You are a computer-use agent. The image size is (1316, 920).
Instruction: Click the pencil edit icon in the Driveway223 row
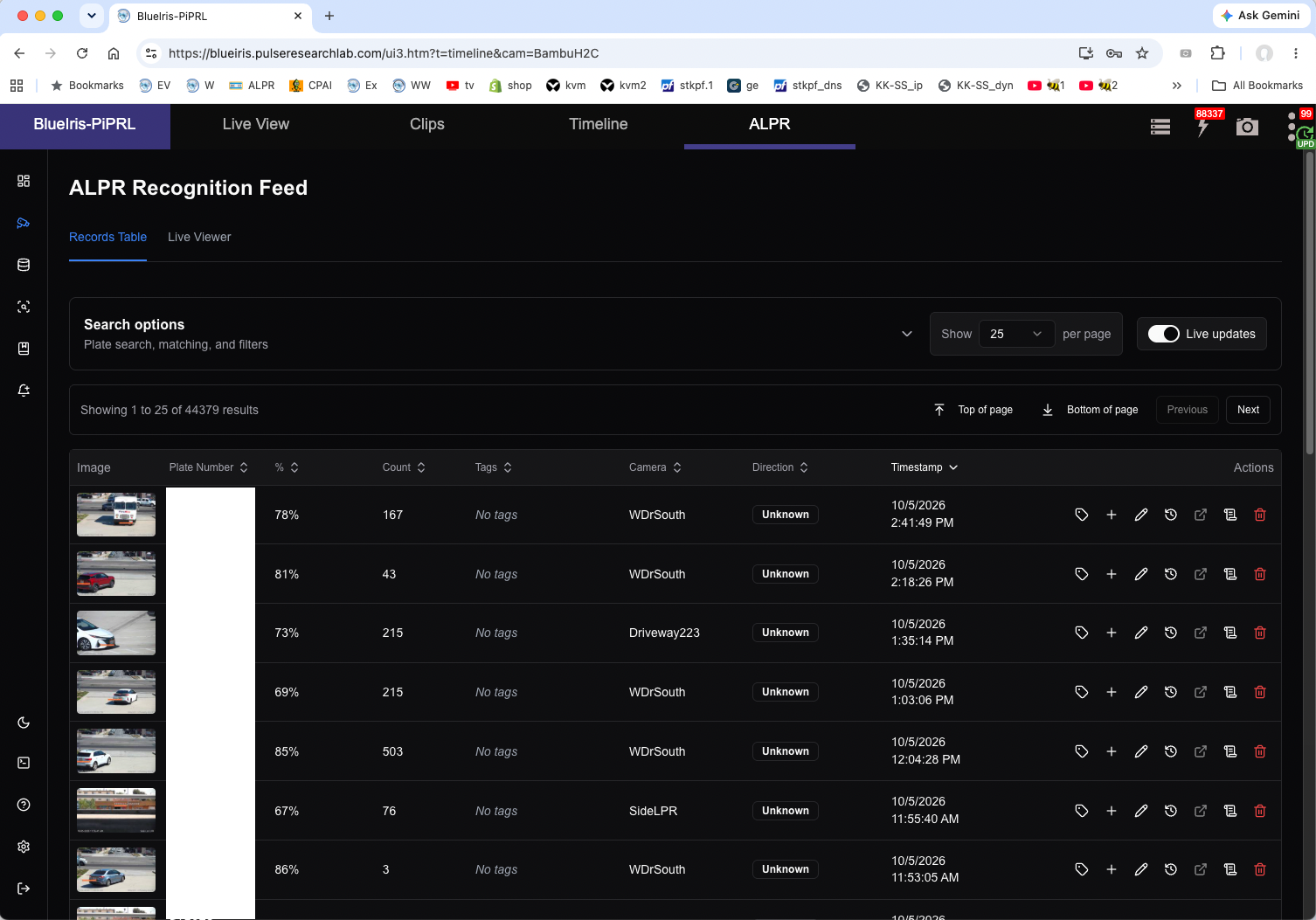click(1141, 633)
